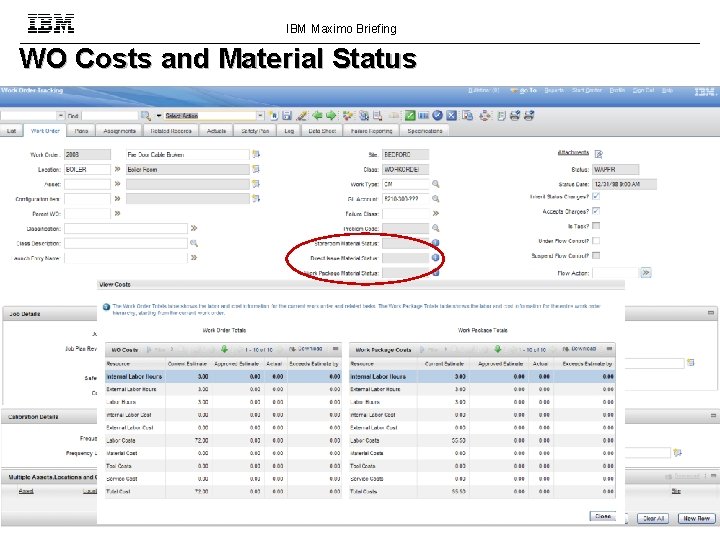720x540 pixels.
Task: Click the Start Center link
Action: 586,90
